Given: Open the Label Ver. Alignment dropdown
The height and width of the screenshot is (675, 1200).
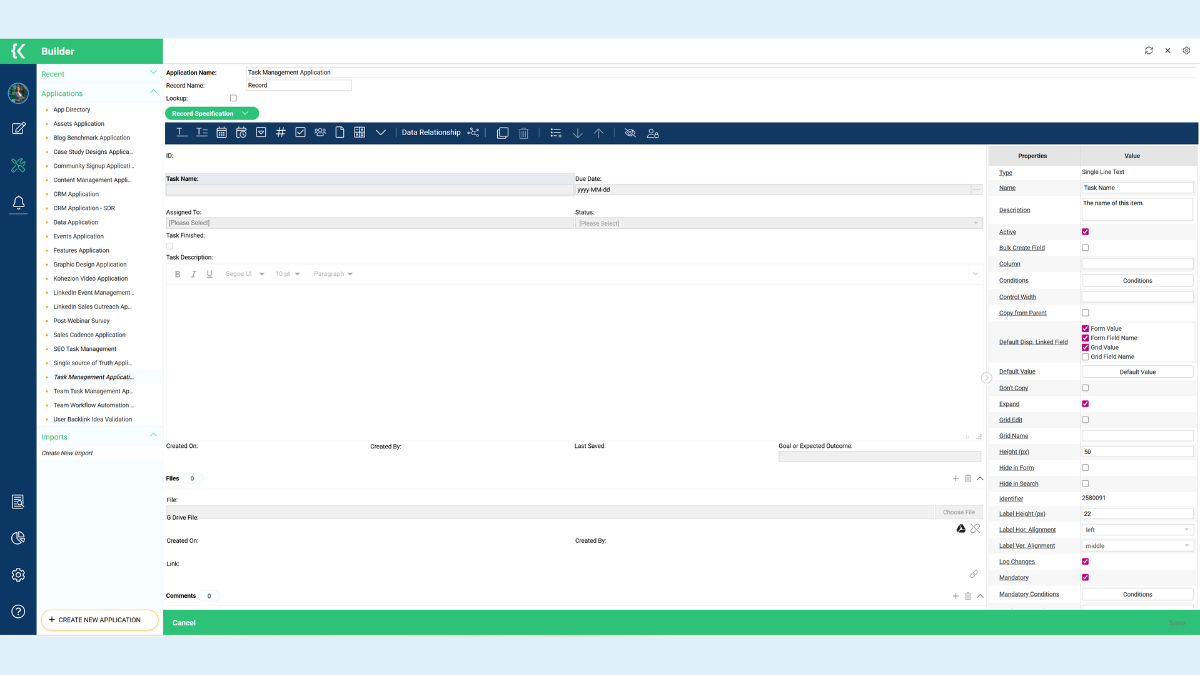Looking at the screenshot, I should pyautogui.click(x=1138, y=546).
